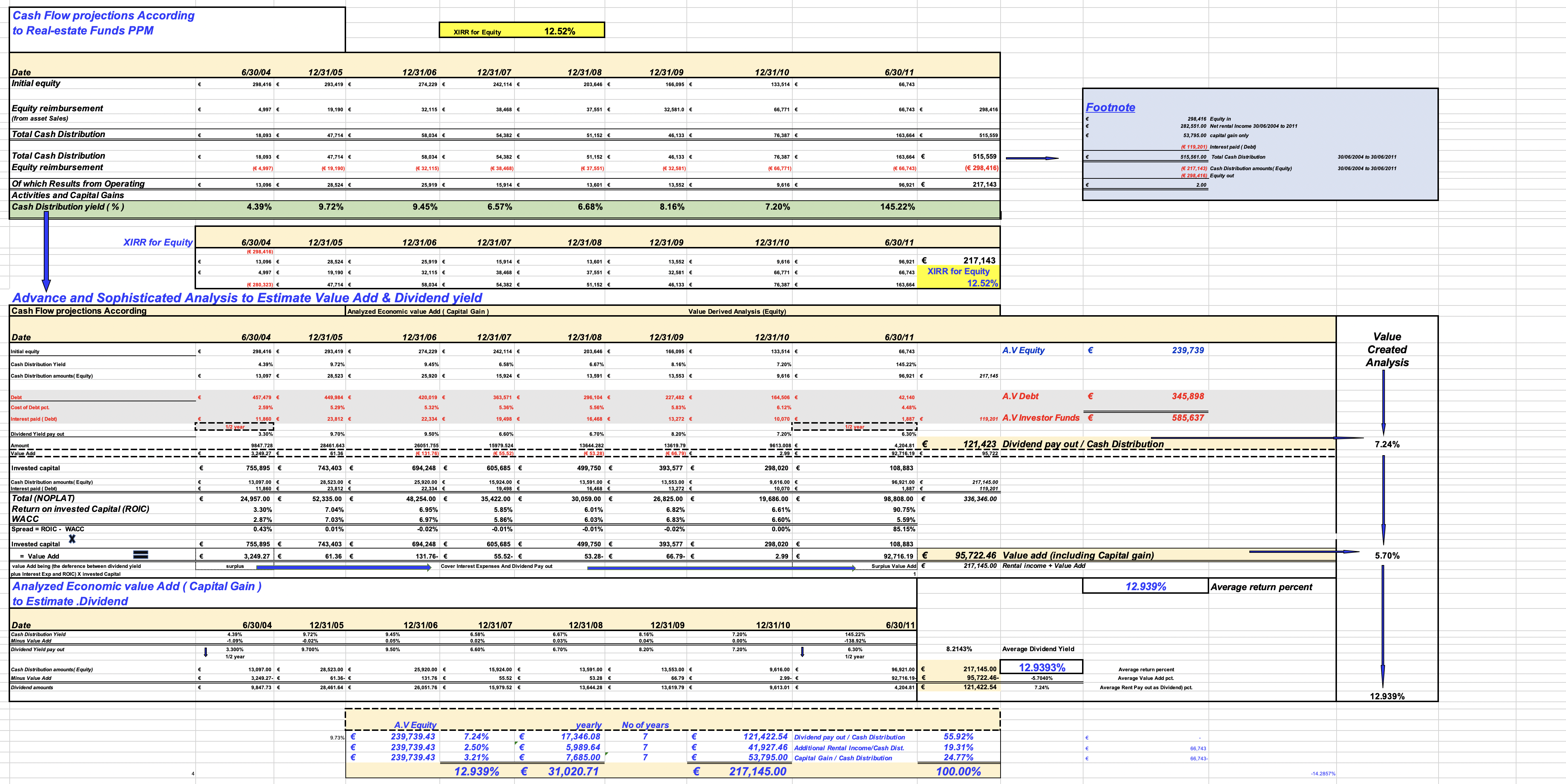
Task: Select the red debt value 42,140
Action: (906, 397)
